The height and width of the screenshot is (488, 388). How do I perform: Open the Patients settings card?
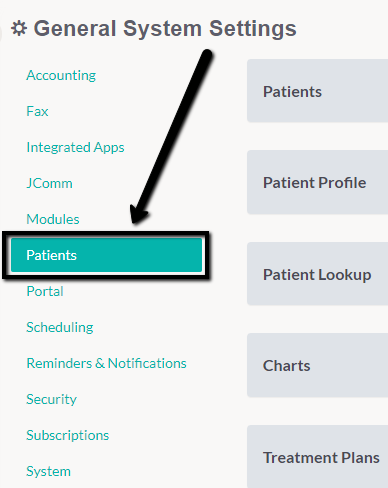(x=317, y=91)
